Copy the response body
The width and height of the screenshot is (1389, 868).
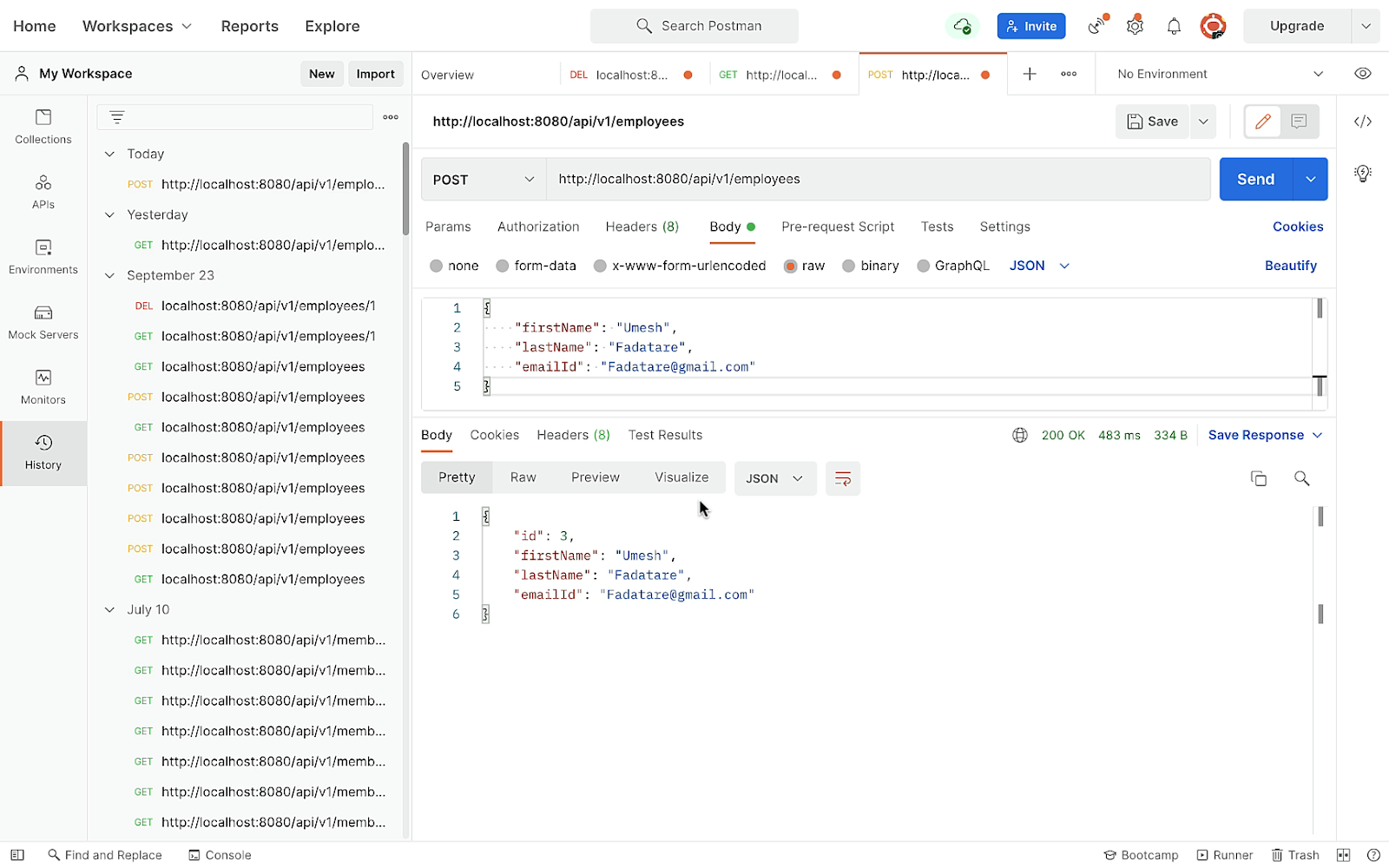pos(1259,478)
